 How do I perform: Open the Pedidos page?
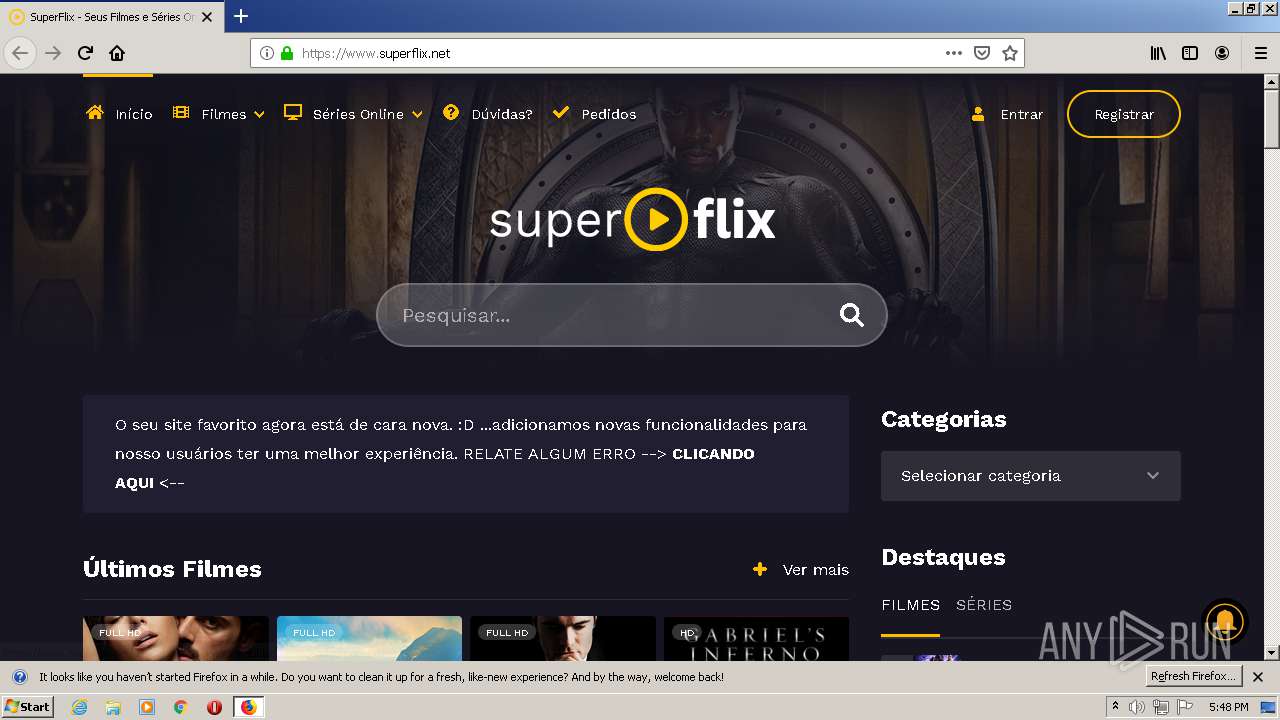[x=594, y=114]
